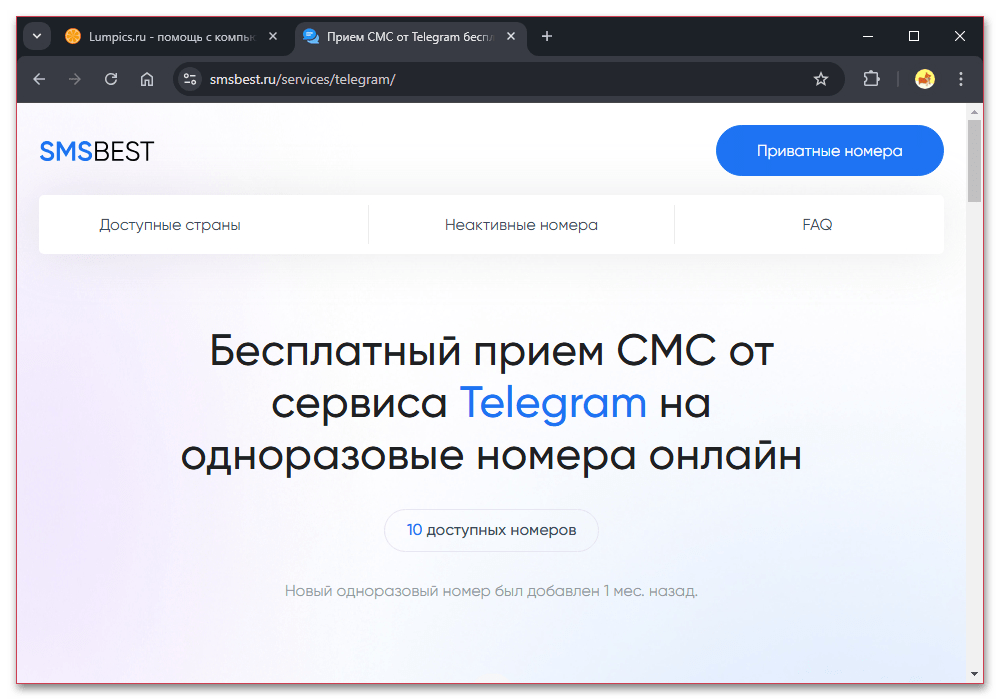Go forward to the next page
The height and width of the screenshot is (700, 1000).
tap(75, 79)
